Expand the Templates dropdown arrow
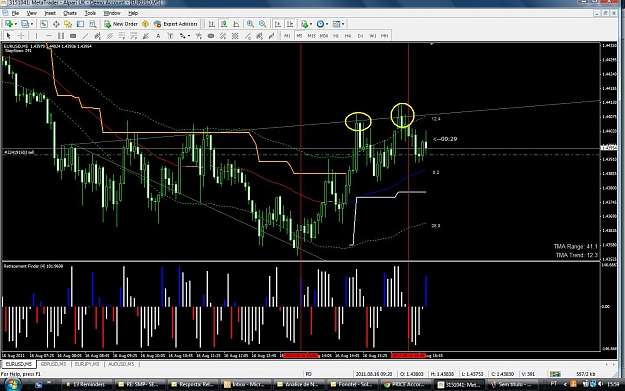Viewport: 625px width, 391px height. [343, 24]
